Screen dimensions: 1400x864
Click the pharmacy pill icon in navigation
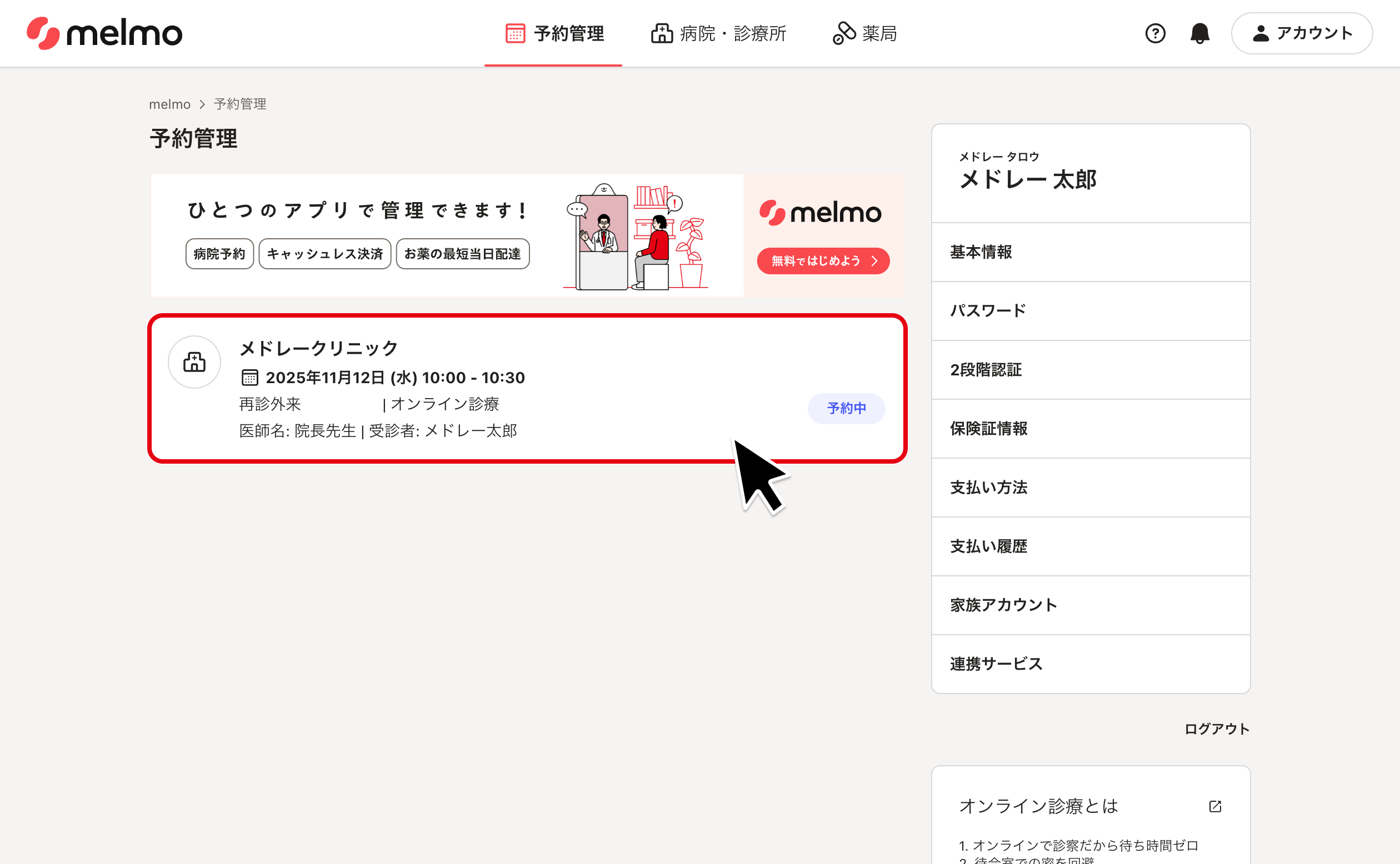pyautogui.click(x=844, y=33)
